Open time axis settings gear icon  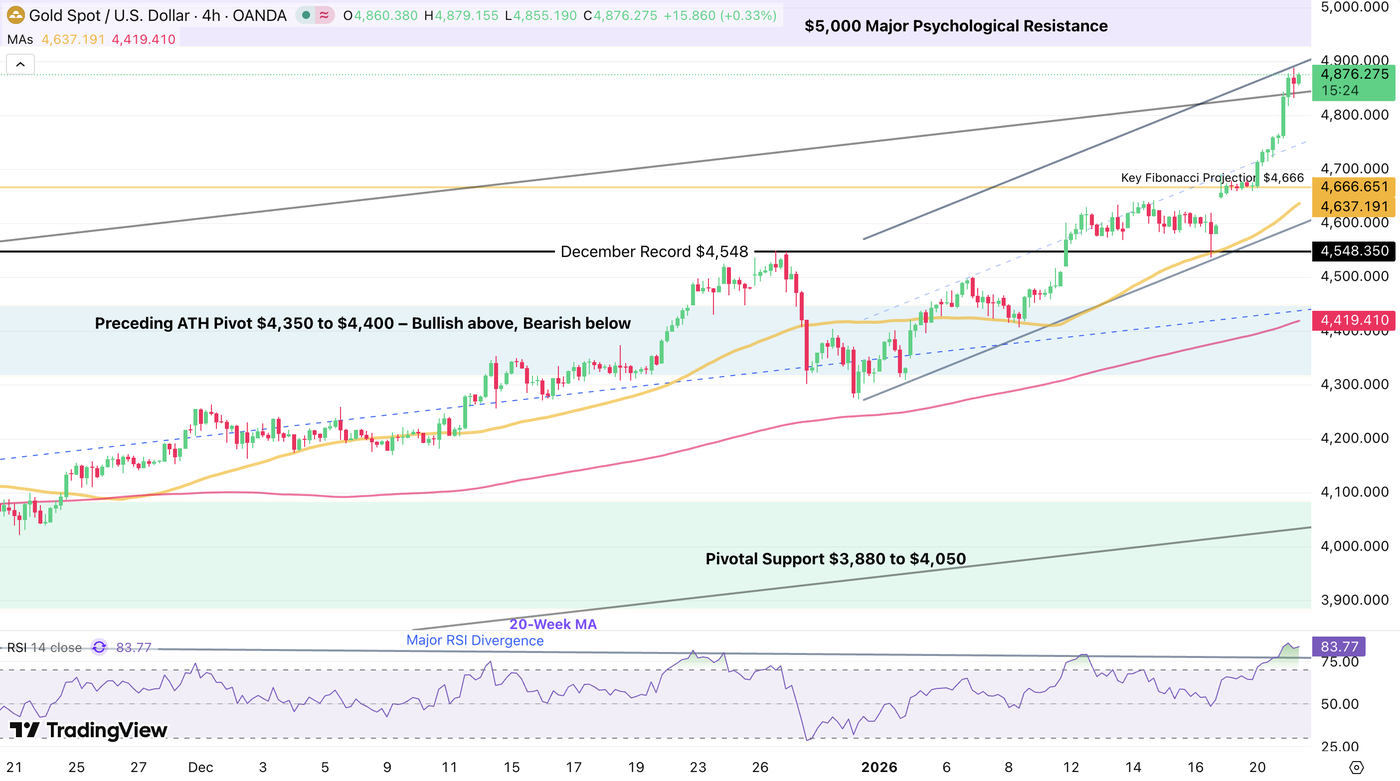[1355, 767]
